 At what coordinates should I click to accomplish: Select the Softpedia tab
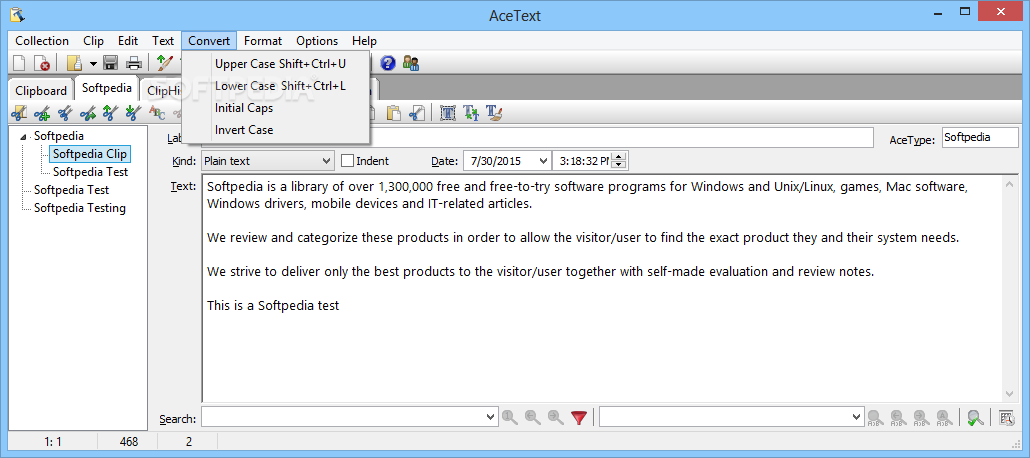[107, 87]
